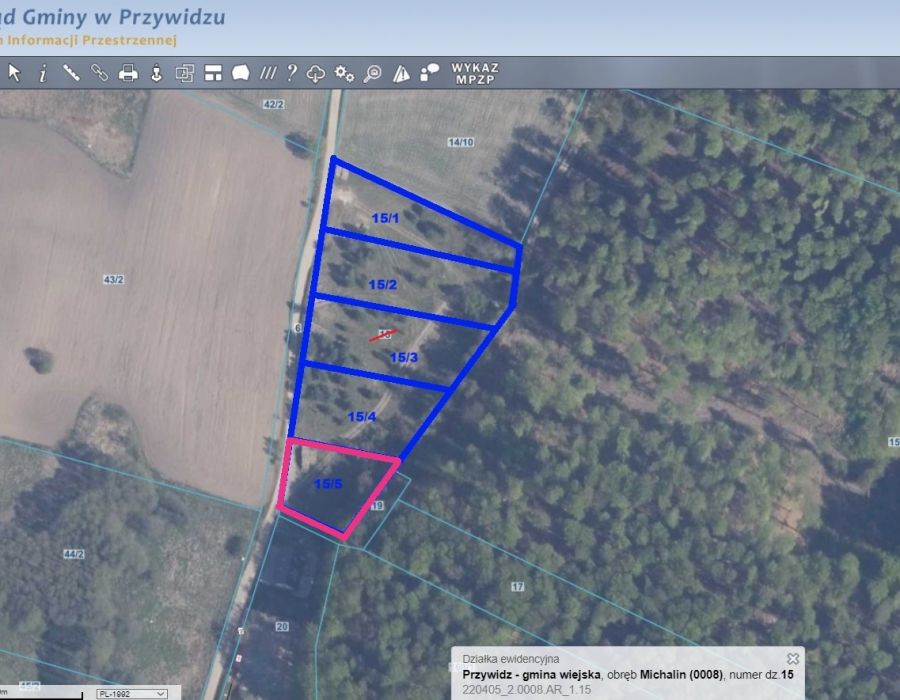Click parcel 43/2 field label

point(112,279)
